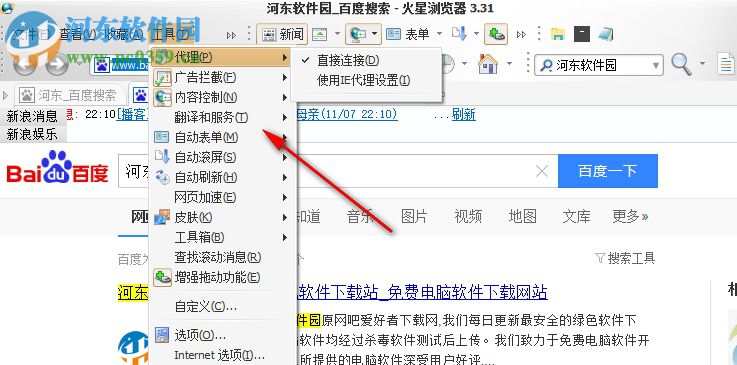Image resolution: width=737 pixels, height=365 pixels.
Task: Click the 新浪消息 ticker label
Action: 32,116
